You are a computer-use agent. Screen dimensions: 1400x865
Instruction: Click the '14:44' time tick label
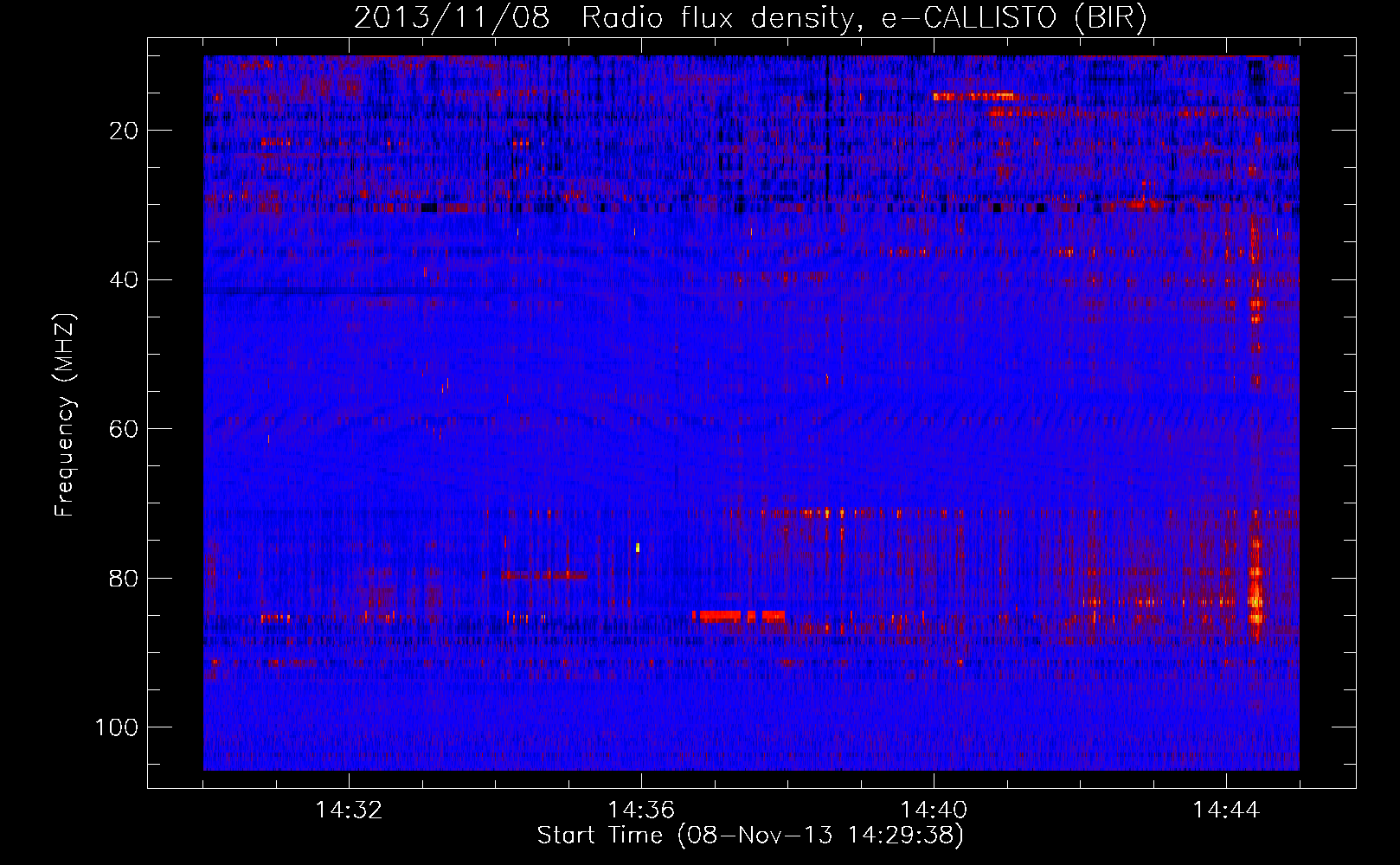click(x=1226, y=811)
